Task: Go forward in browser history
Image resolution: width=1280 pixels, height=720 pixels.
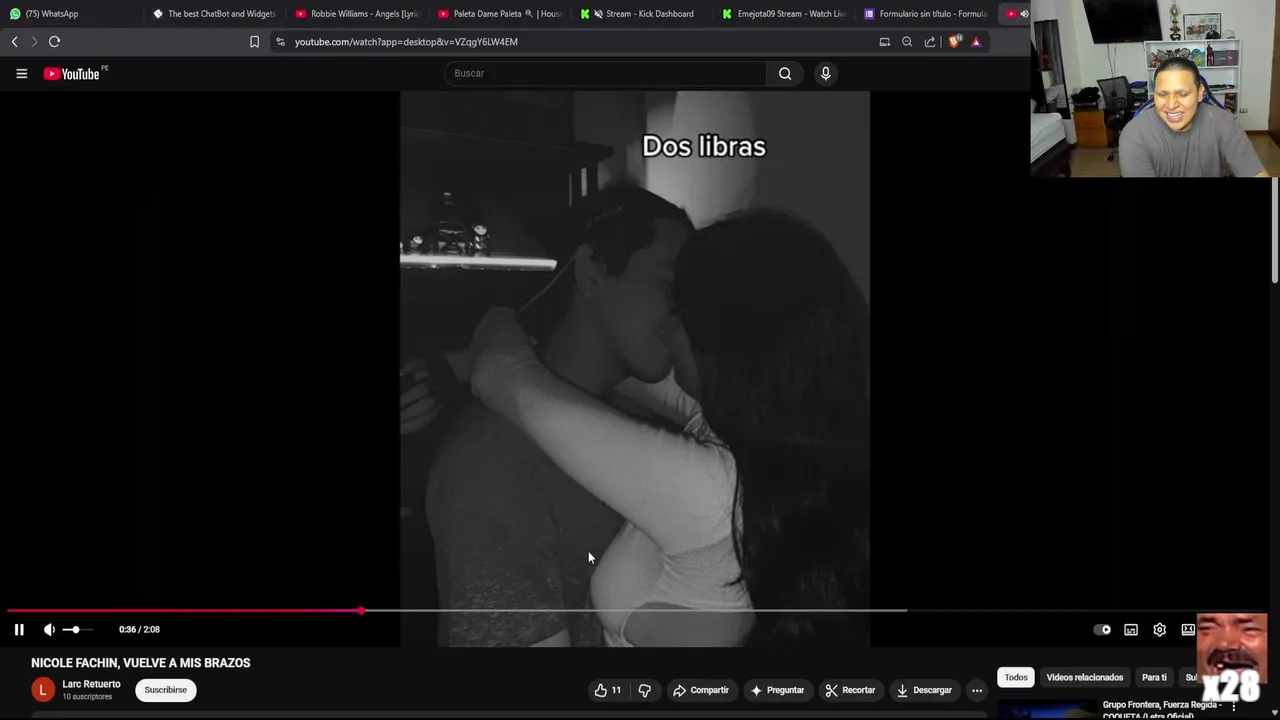Action: point(33,42)
